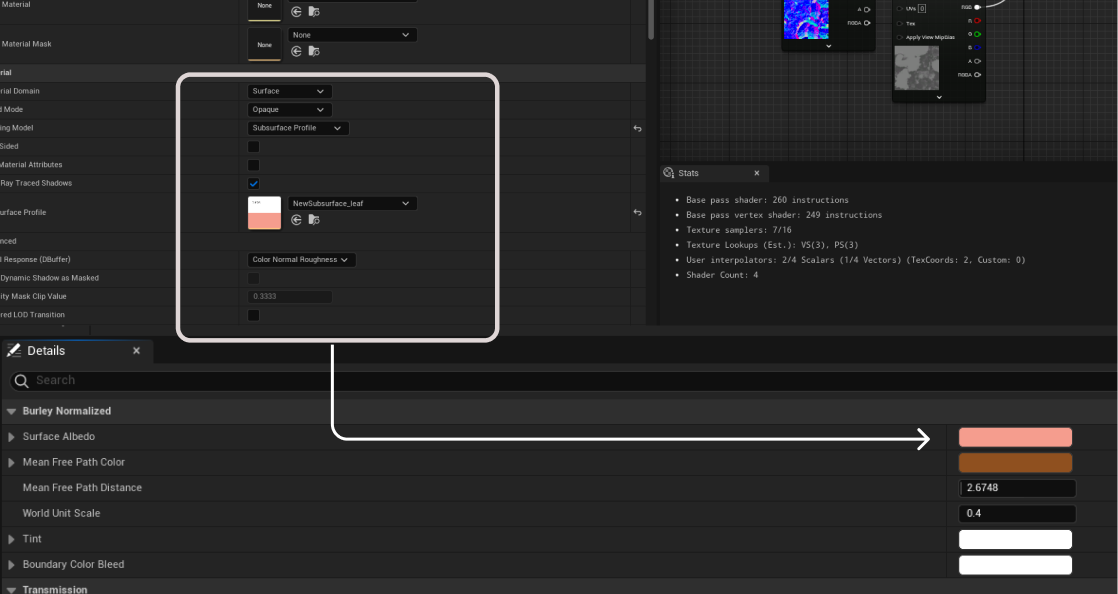Open Mean Free Path Color swatch

coord(1015,462)
